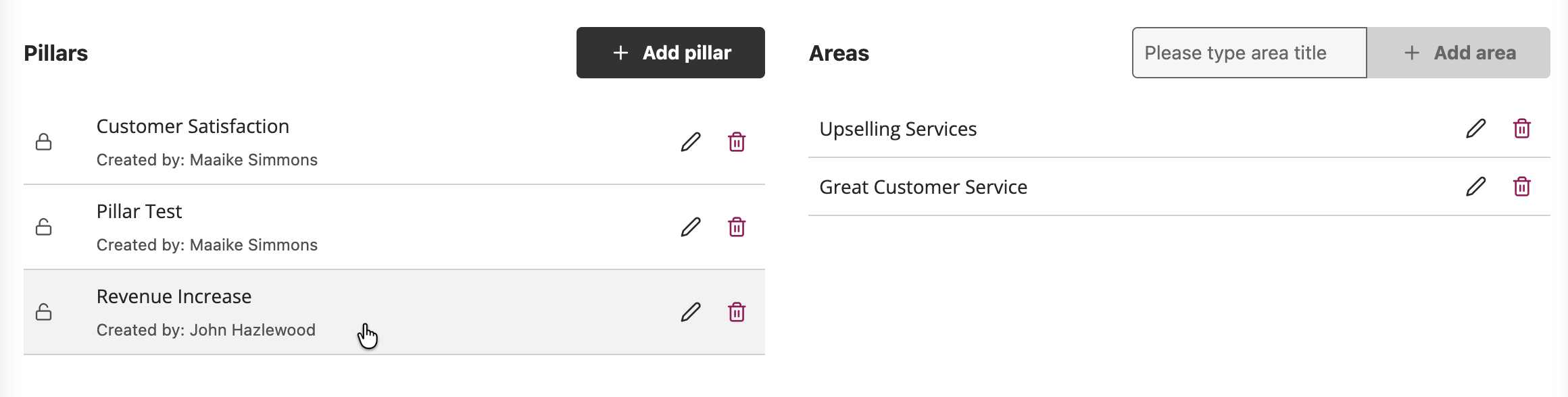Viewport: 1568px width, 397px height.
Task: Delete the Revenue Increase pillar
Action: tap(737, 312)
